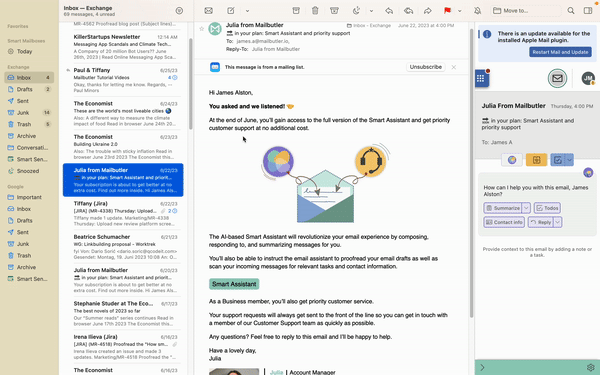Click the assistant Reply button
This screenshot has height=375, width=600.
pos(541,222)
